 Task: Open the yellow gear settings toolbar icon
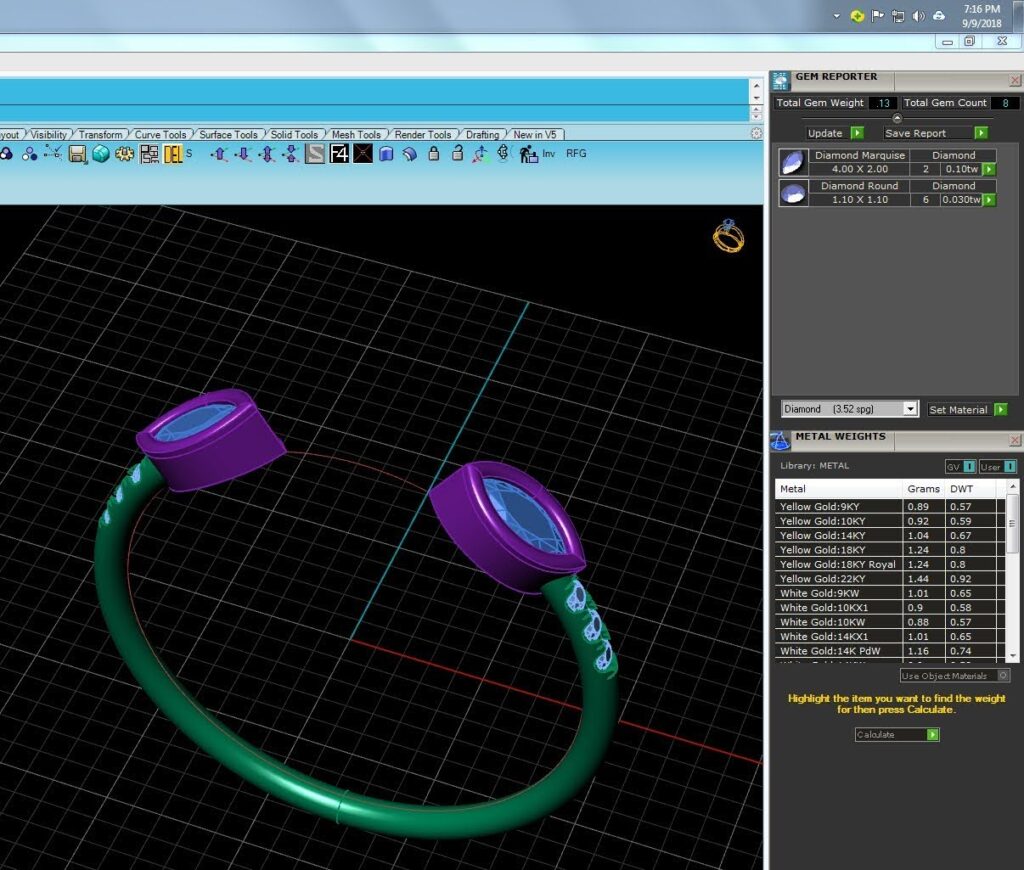tap(124, 154)
